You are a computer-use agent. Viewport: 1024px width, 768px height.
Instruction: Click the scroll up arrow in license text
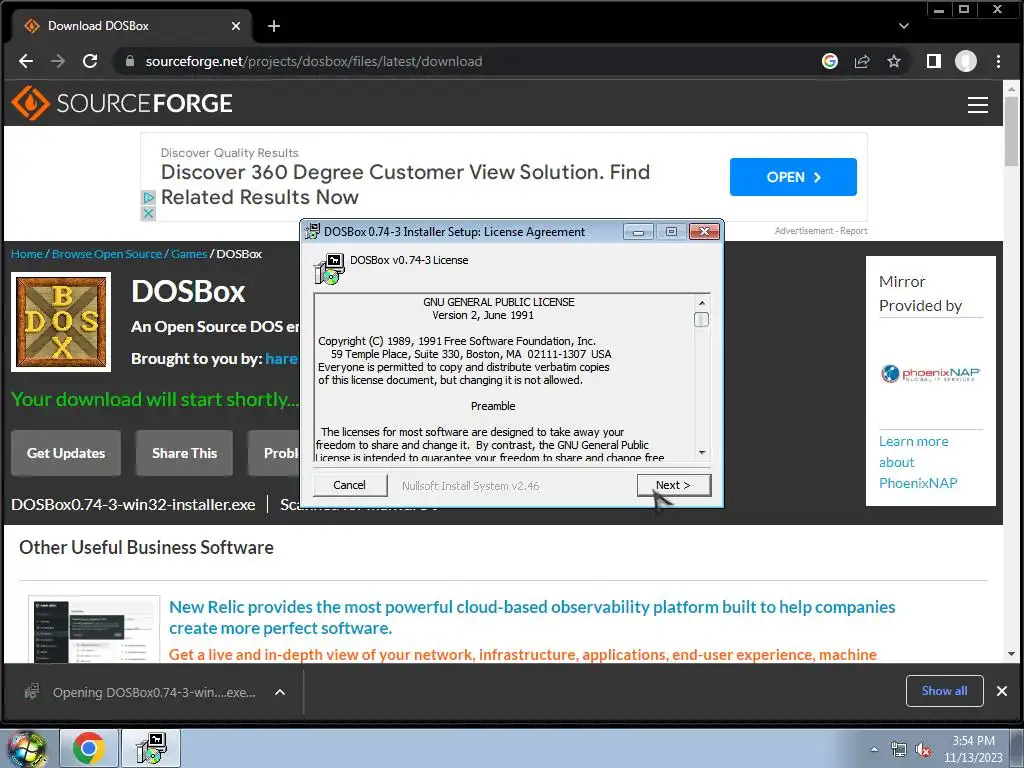tap(701, 303)
